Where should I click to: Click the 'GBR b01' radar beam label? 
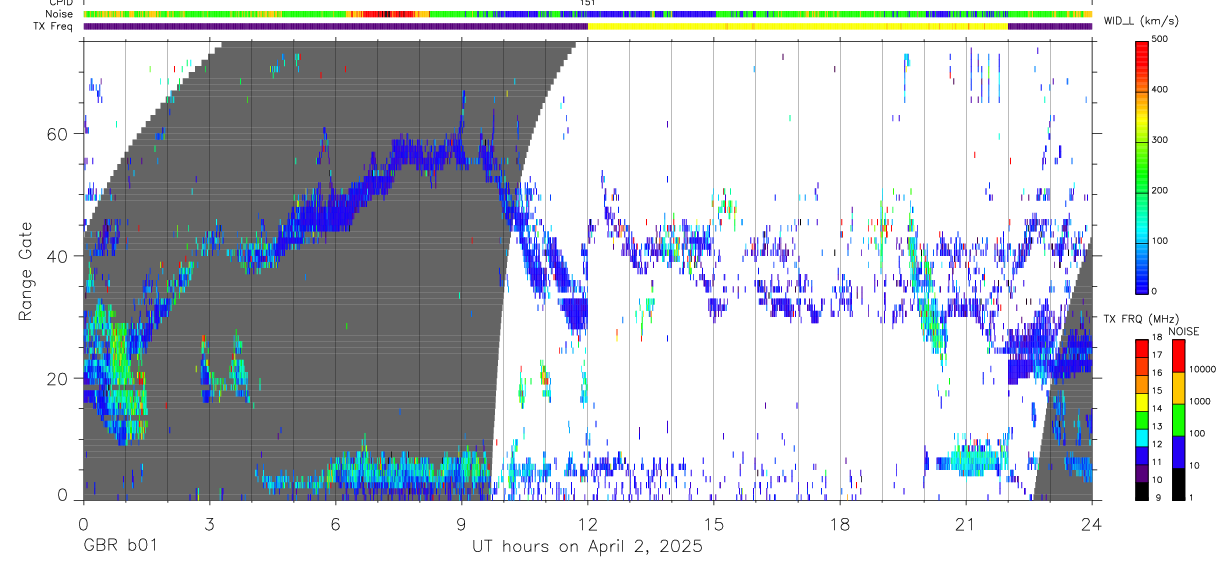pyautogui.click(x=120, y=546)
